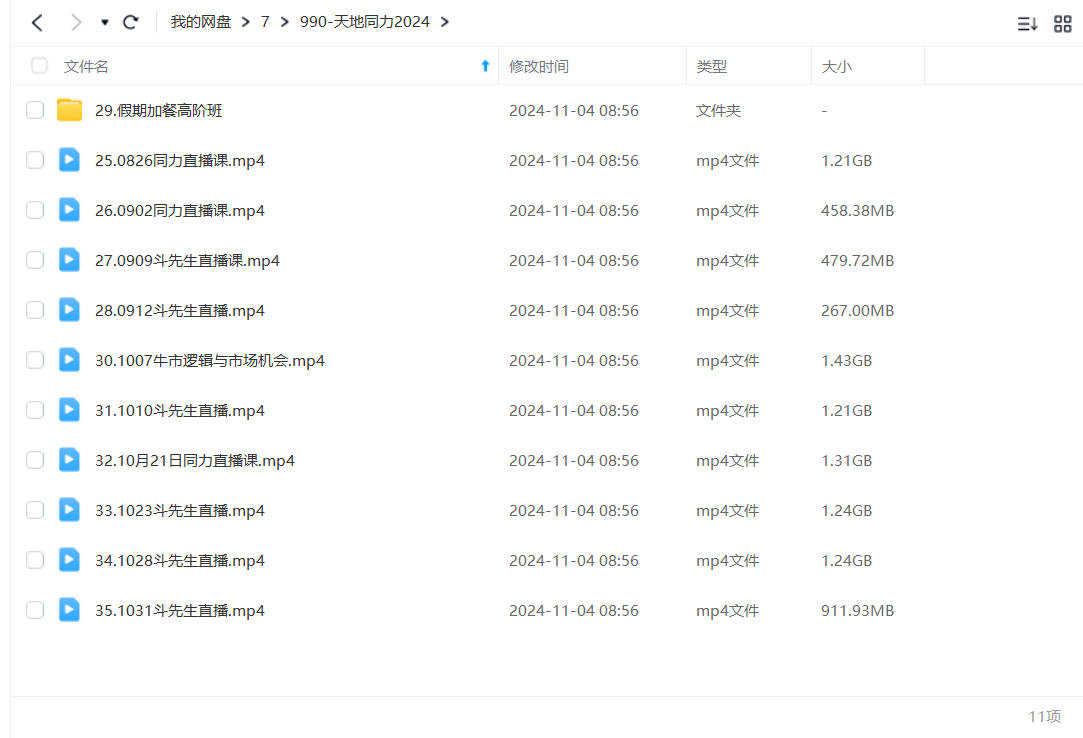
Task: Click video icon of 30.1007牛市逻辑与市场机会.mp4
Action: coord(69,359)
